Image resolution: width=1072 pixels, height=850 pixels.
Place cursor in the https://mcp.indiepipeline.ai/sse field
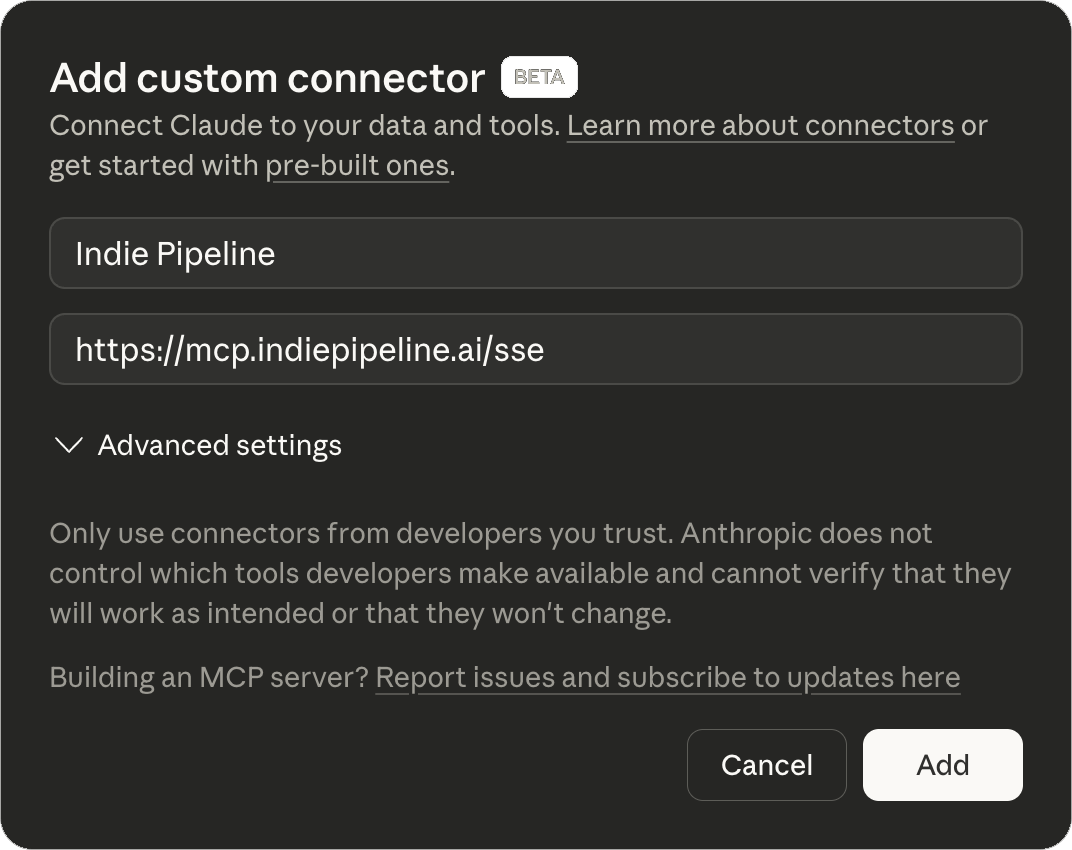(x=310, y=349)
